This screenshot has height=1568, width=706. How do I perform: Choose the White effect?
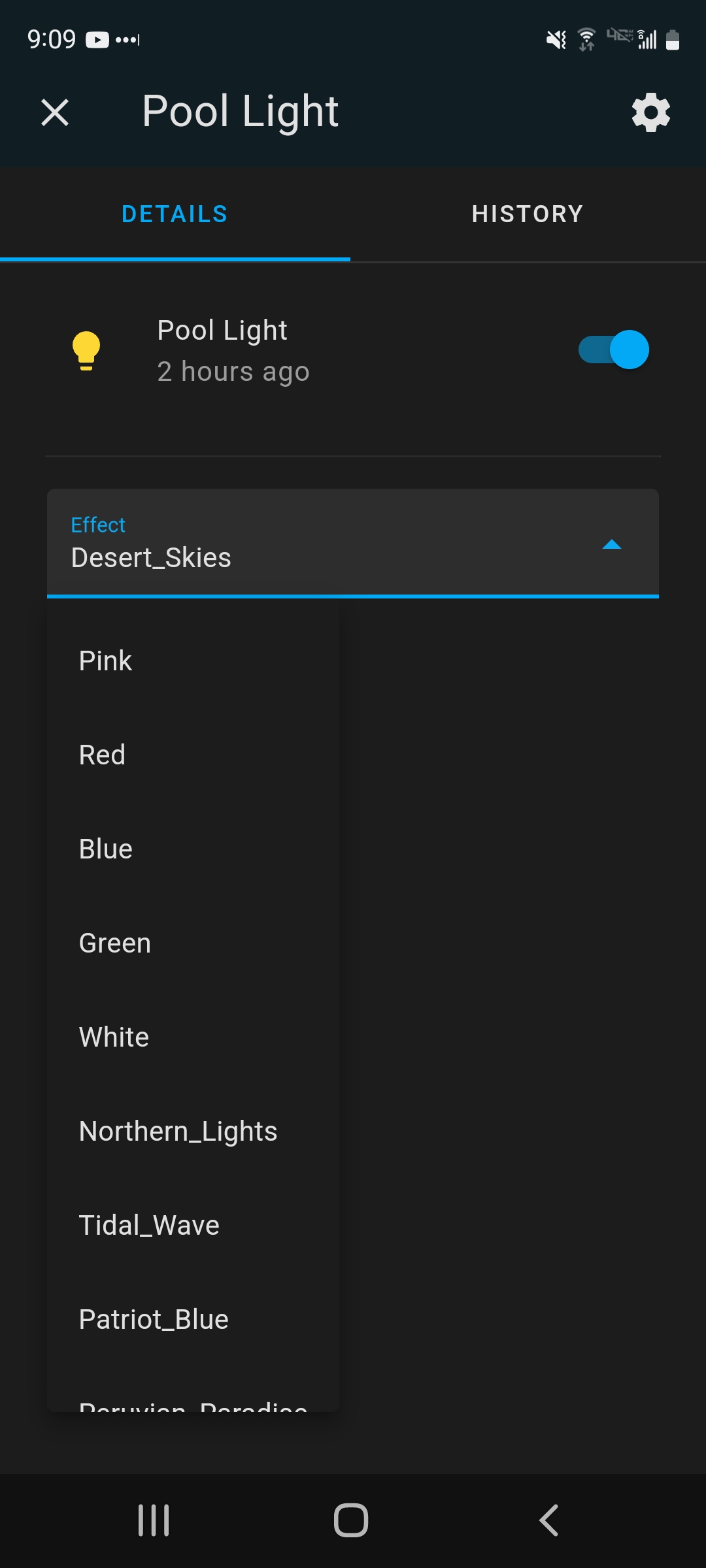(x=114, y=1037)
